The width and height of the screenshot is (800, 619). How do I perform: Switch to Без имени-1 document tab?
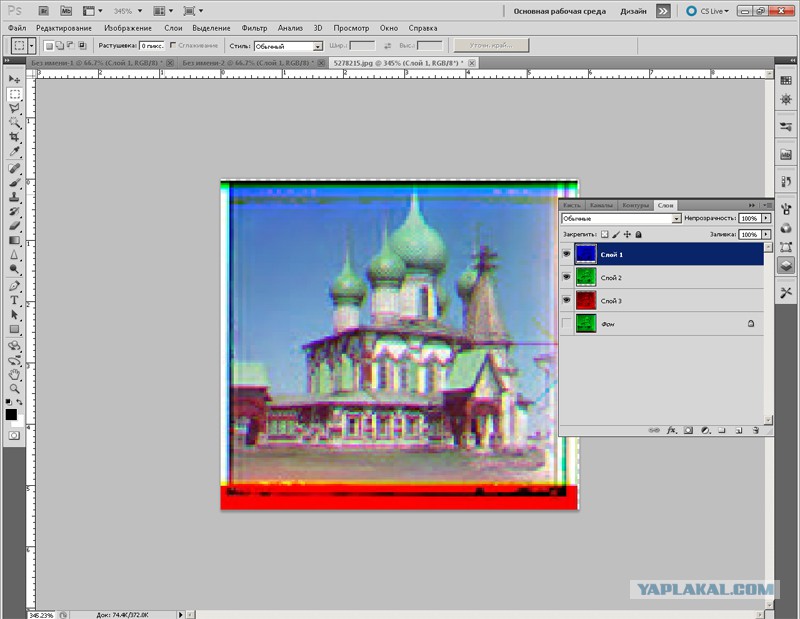101,63
